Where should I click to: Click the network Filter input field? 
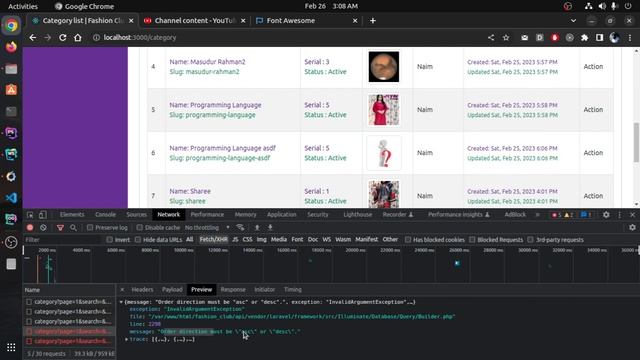[x=62, y=240]
